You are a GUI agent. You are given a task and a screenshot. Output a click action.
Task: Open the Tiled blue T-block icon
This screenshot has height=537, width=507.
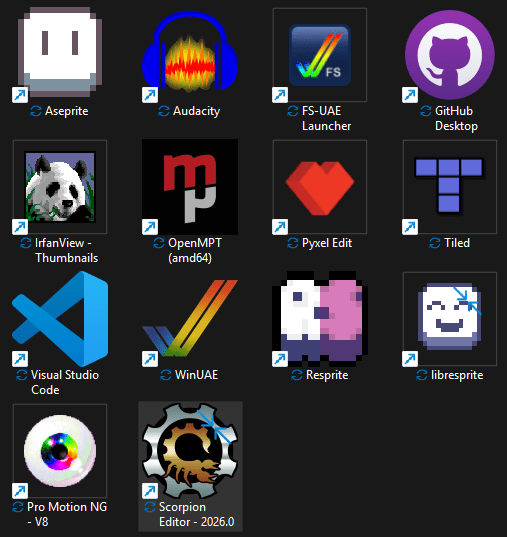pos(449,186)
